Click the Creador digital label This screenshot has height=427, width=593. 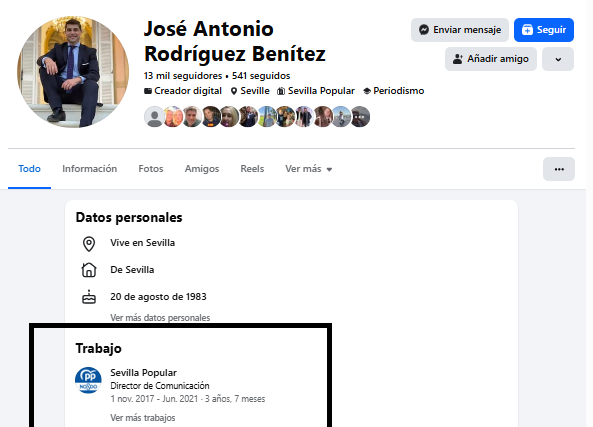tap(188, 91)
